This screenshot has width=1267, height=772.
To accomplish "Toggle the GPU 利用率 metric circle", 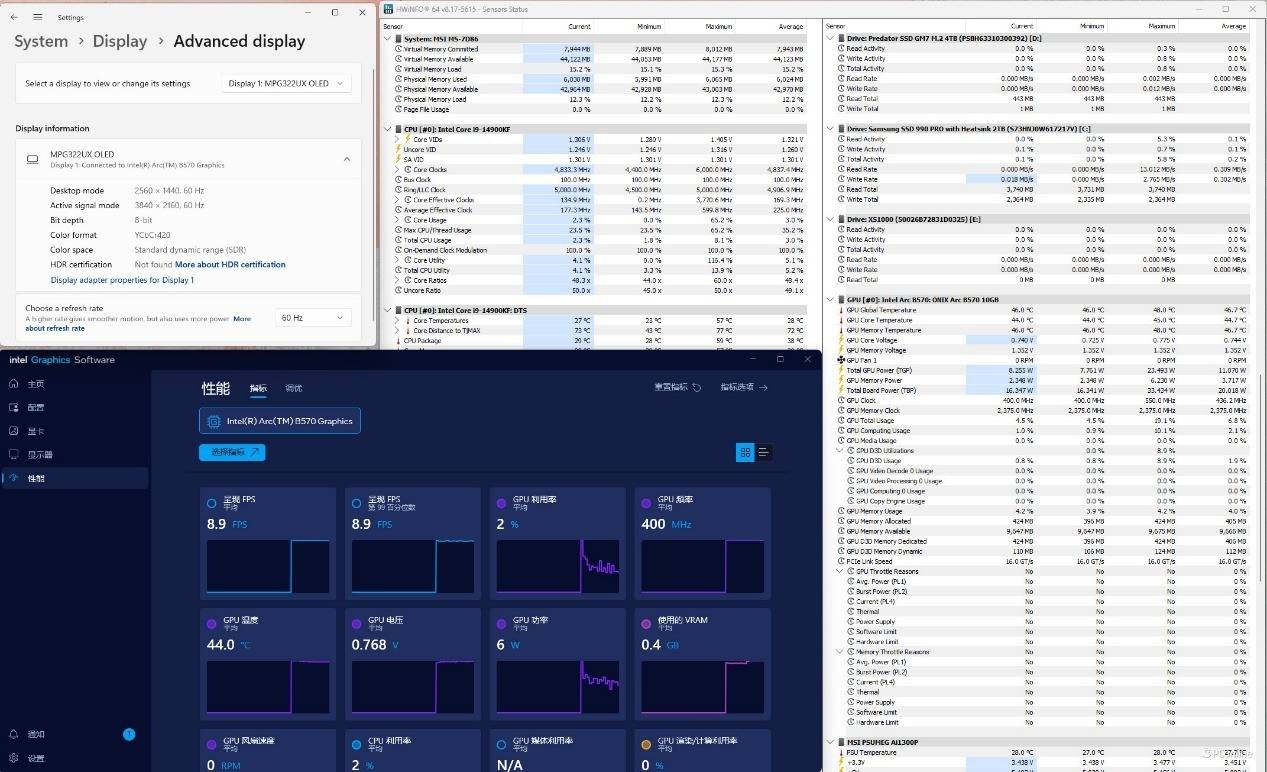I will click(x=502, y=503).
